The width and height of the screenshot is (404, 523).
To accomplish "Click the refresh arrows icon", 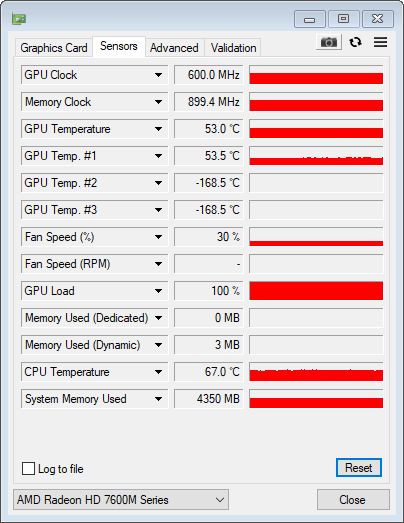I will [x=355, y=42].
